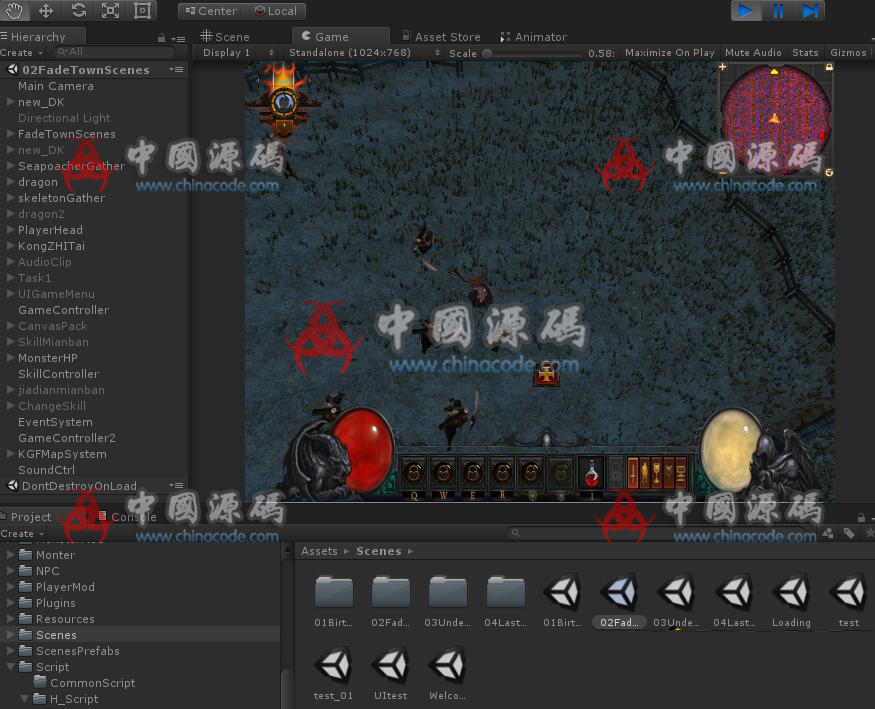Pause the running game

click(778, 11)
